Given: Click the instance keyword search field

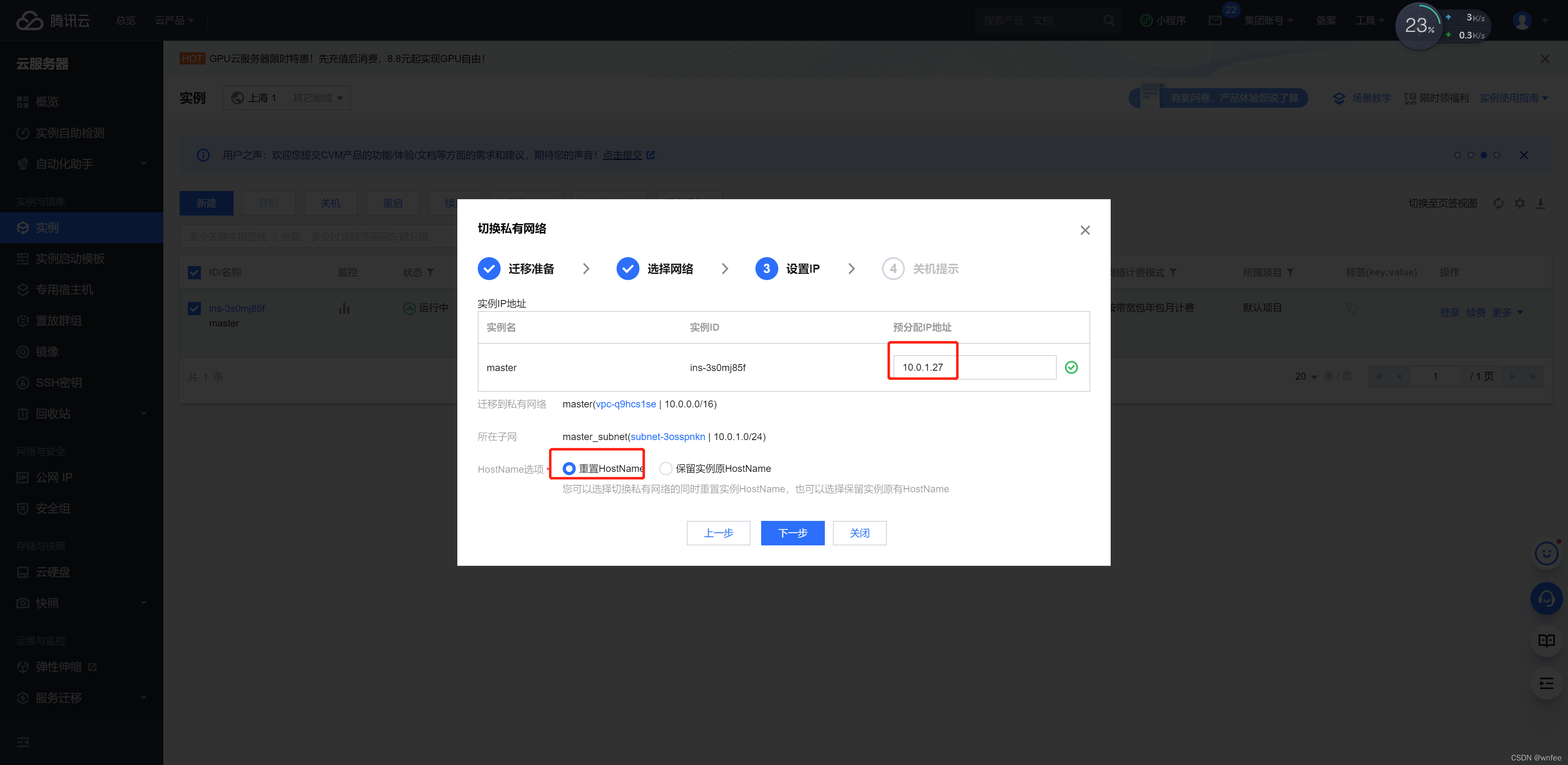Looking at the screenshot, I should click(x=318, y=237).
